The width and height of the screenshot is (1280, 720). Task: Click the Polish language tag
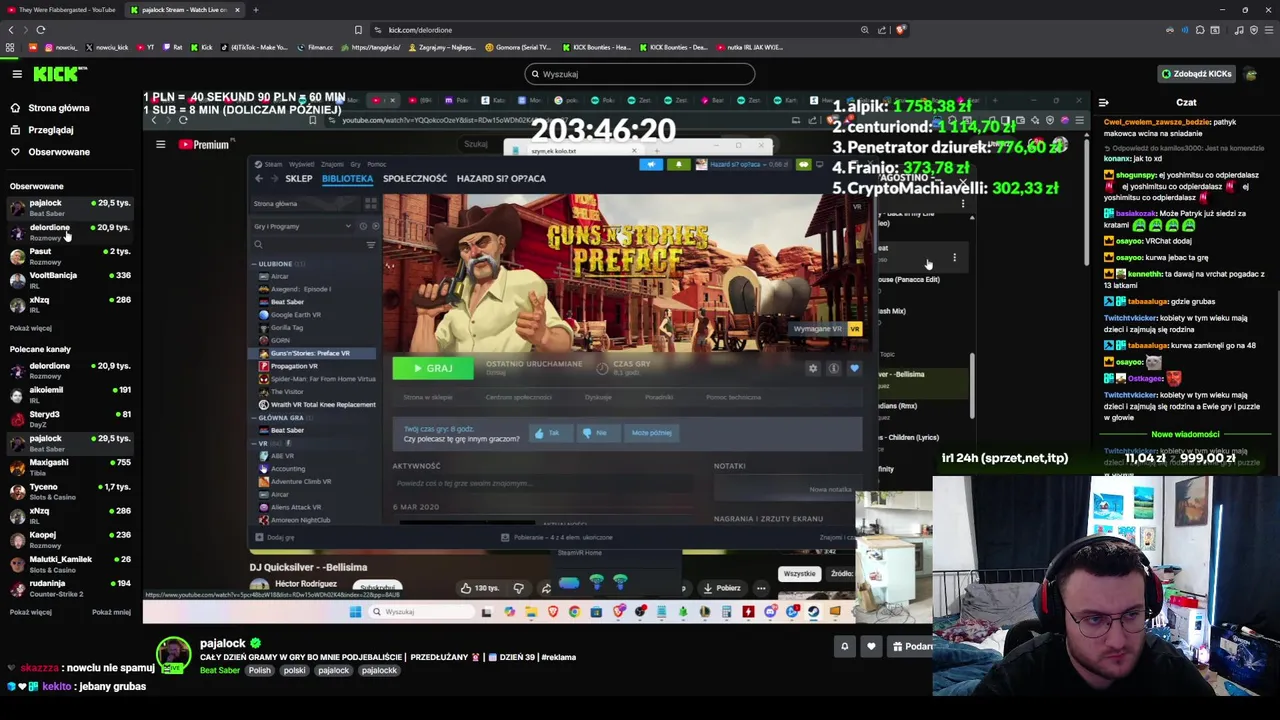[x=259, y=670]
